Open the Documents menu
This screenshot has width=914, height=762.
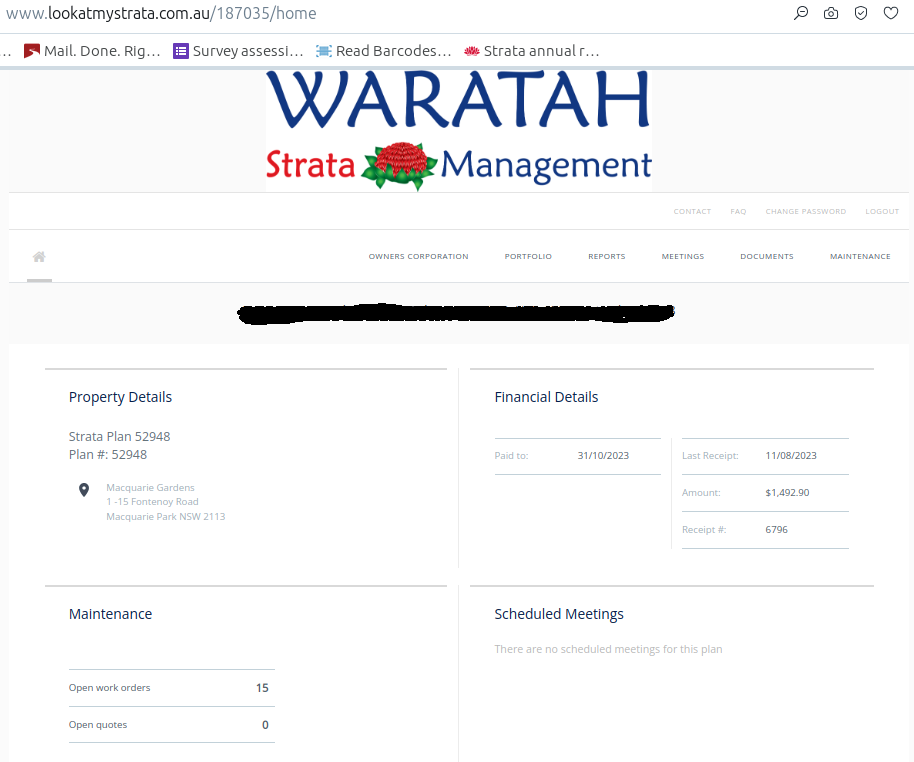point(767,257)
